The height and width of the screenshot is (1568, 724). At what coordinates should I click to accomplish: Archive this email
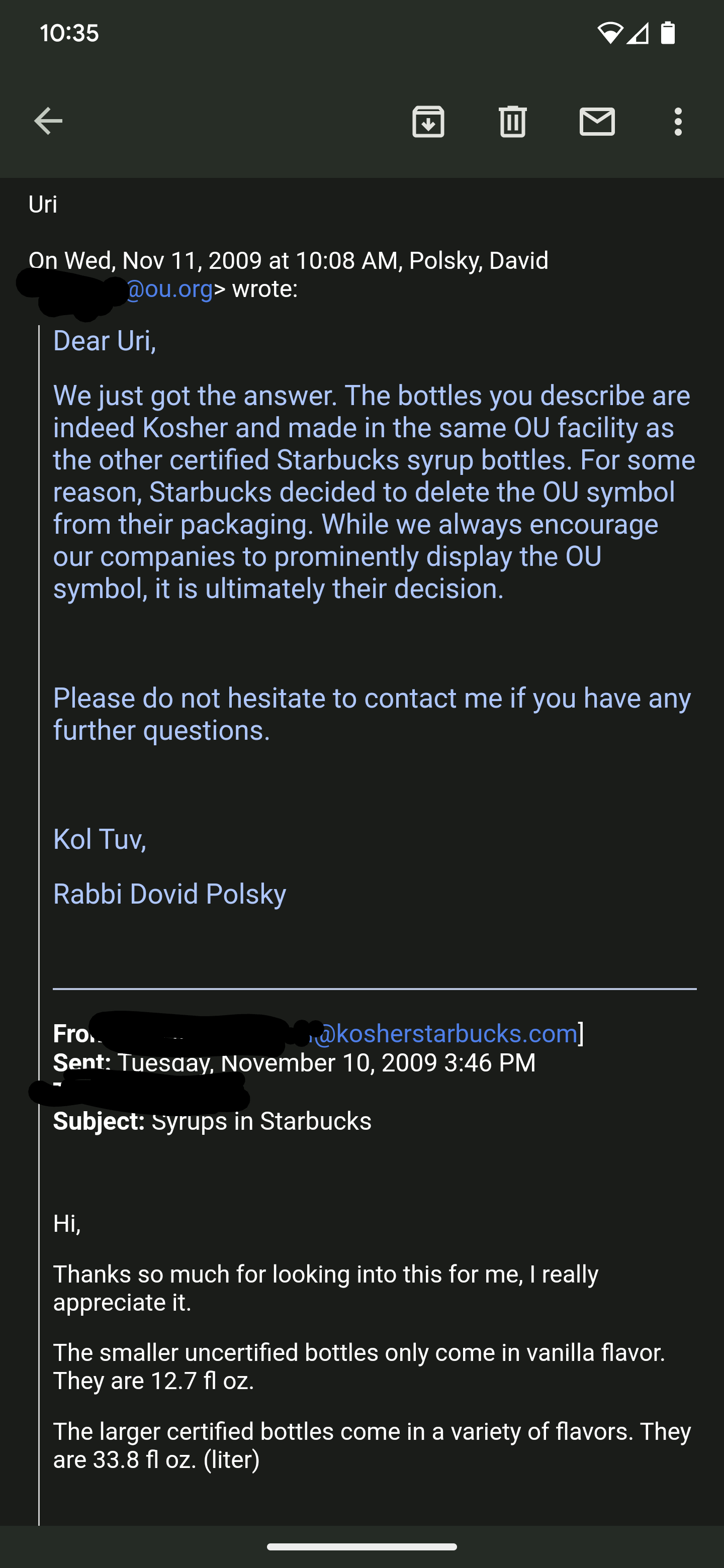click(428, 121)
